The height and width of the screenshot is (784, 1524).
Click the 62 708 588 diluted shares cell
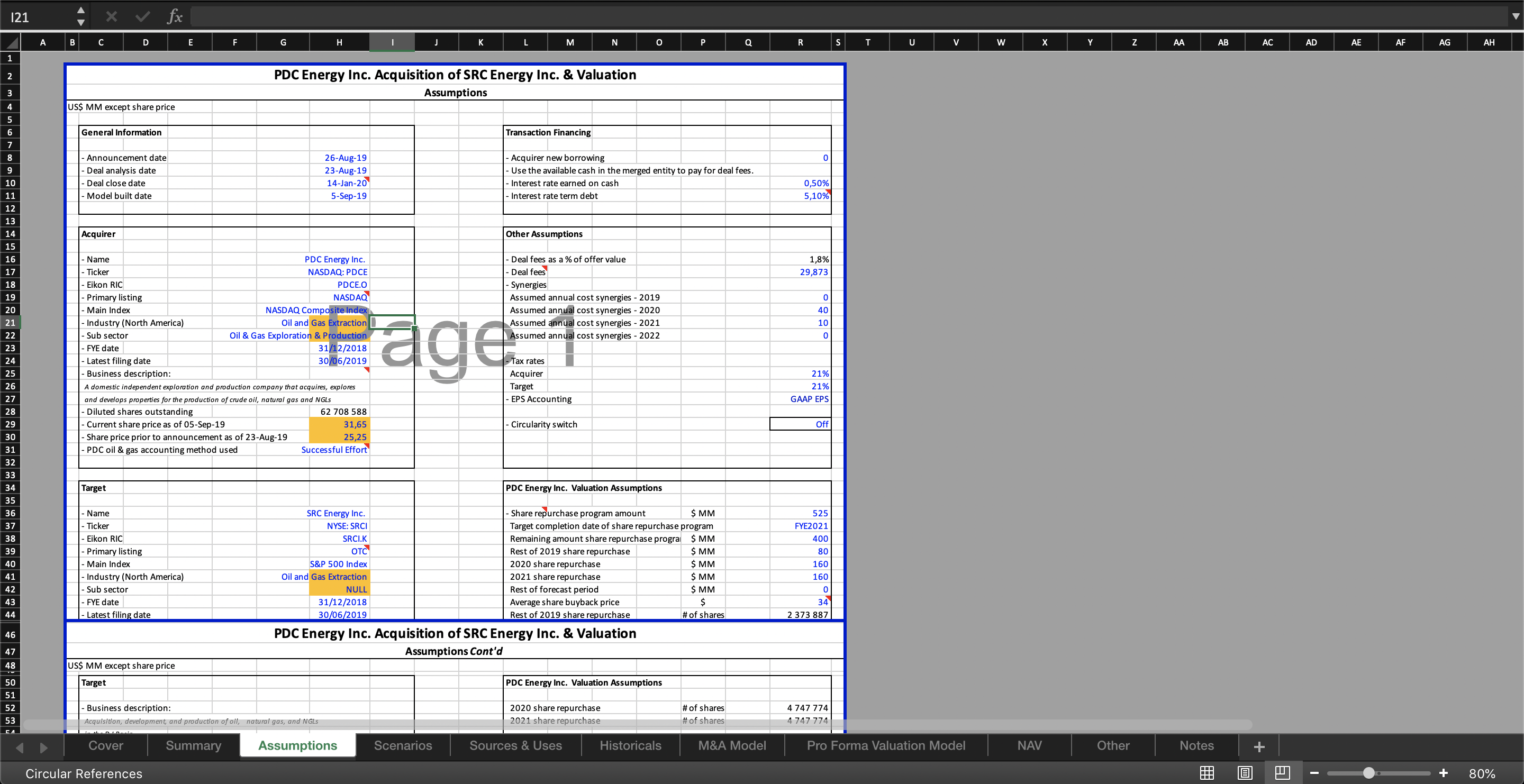tap(340, 412)
